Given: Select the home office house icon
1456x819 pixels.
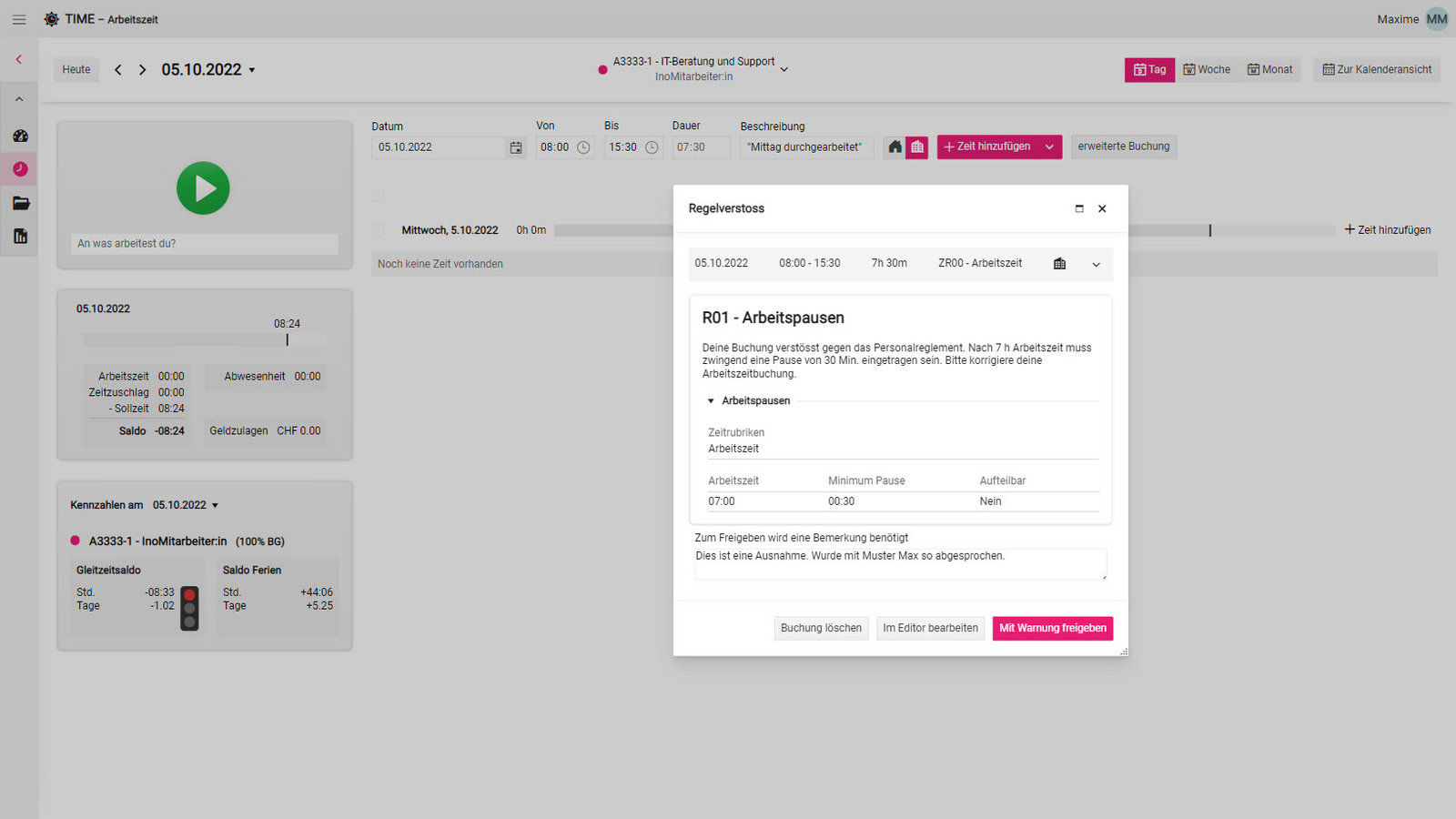Looking at the screenshot, I should [895, 147].
